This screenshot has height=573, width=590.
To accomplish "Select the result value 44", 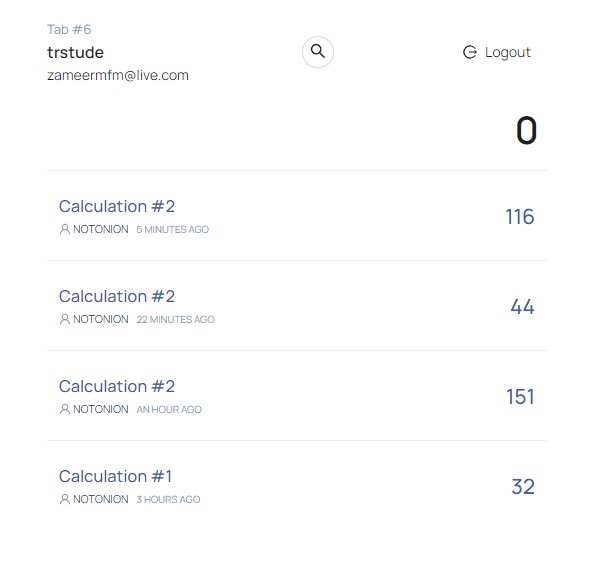I will click(522, 307).
